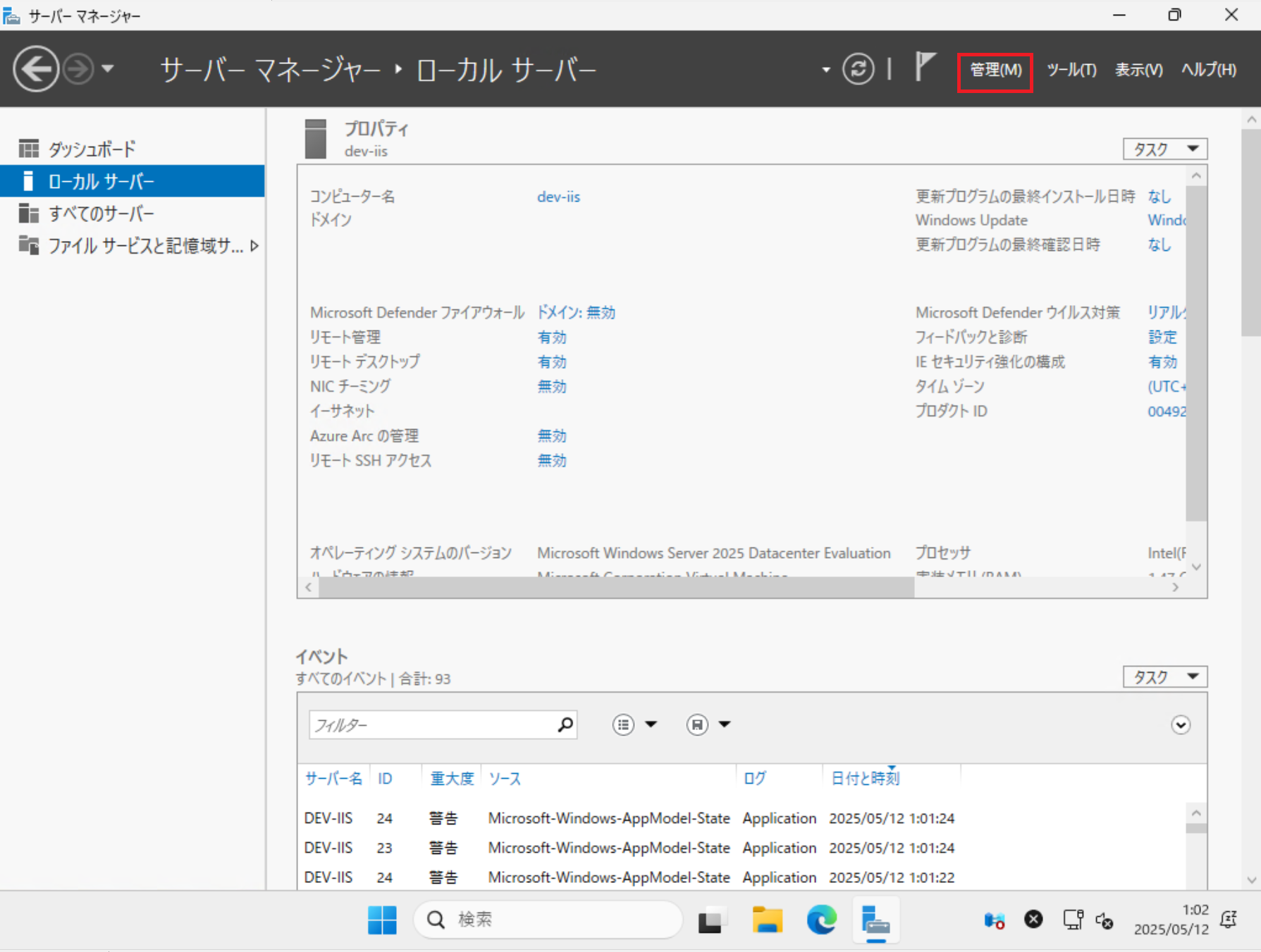The image size is (1261, 952).
Task: Click IE セキュリティ強化の構成 有効 link
Action: 1162,361
